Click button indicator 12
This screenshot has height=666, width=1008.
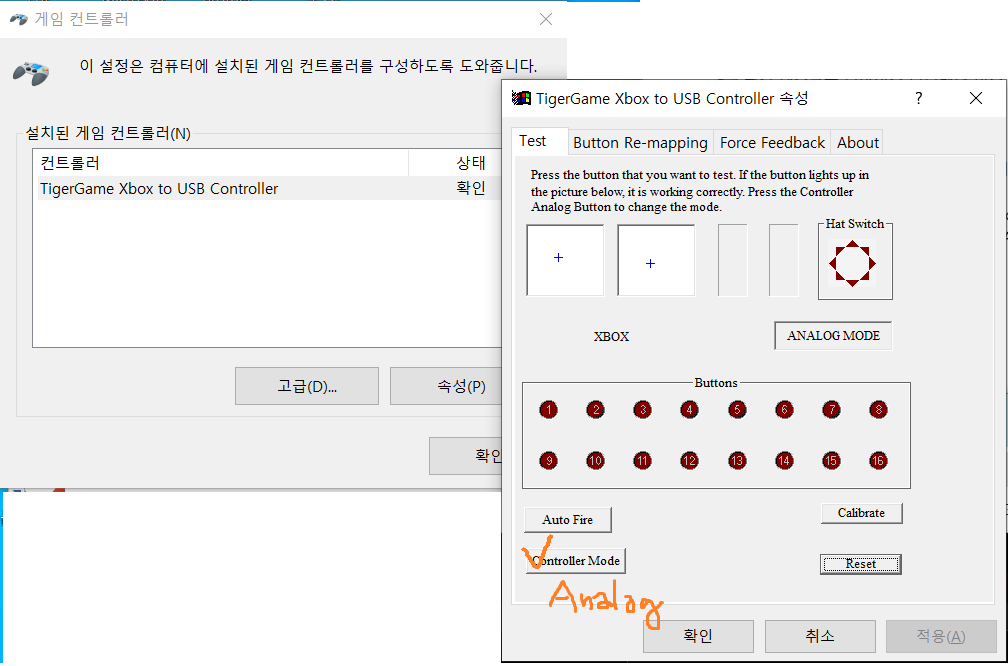pos(689,460)
